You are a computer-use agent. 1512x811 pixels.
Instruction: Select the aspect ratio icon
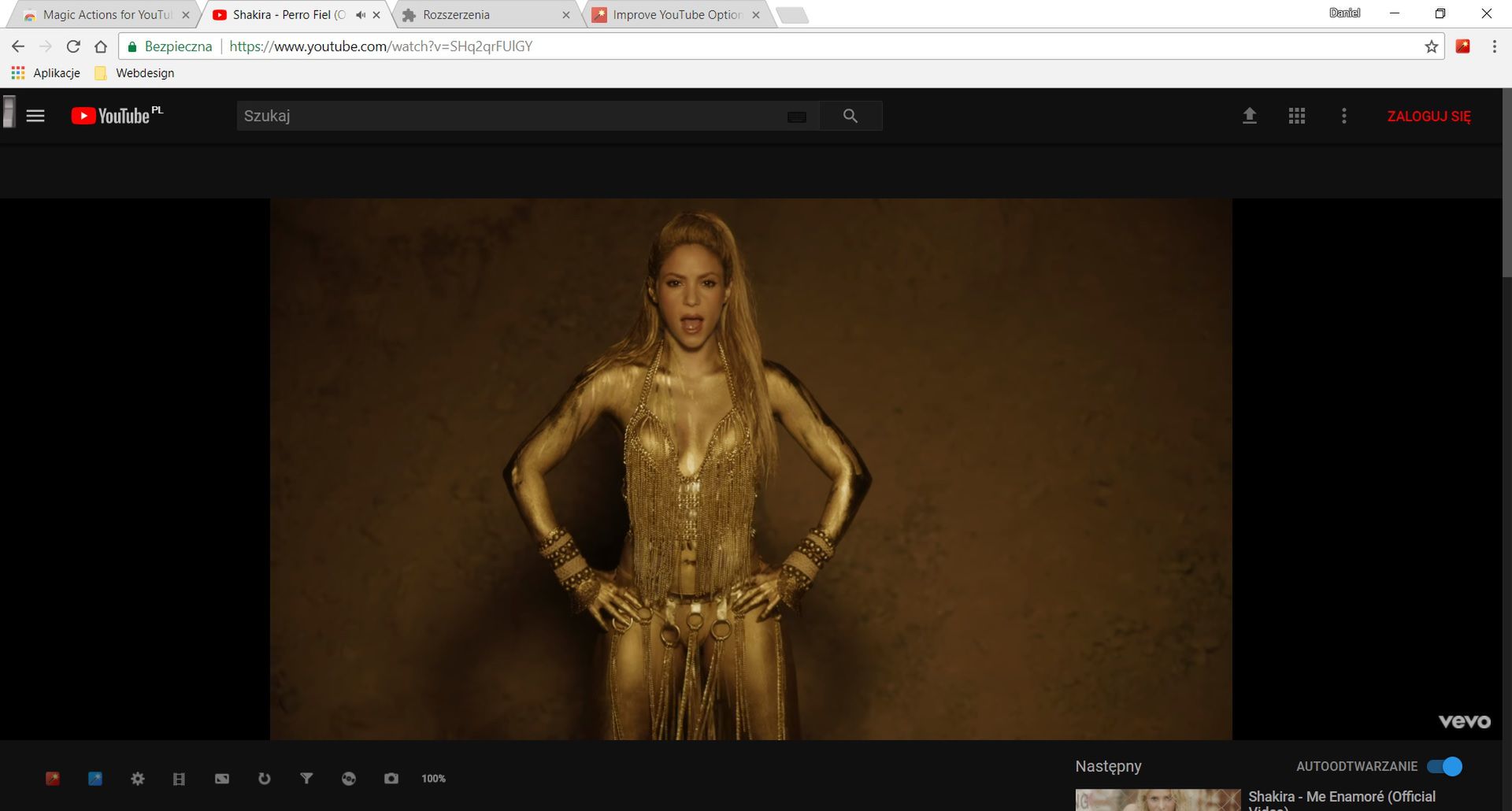pyautogui.click(x=221, y=778)
